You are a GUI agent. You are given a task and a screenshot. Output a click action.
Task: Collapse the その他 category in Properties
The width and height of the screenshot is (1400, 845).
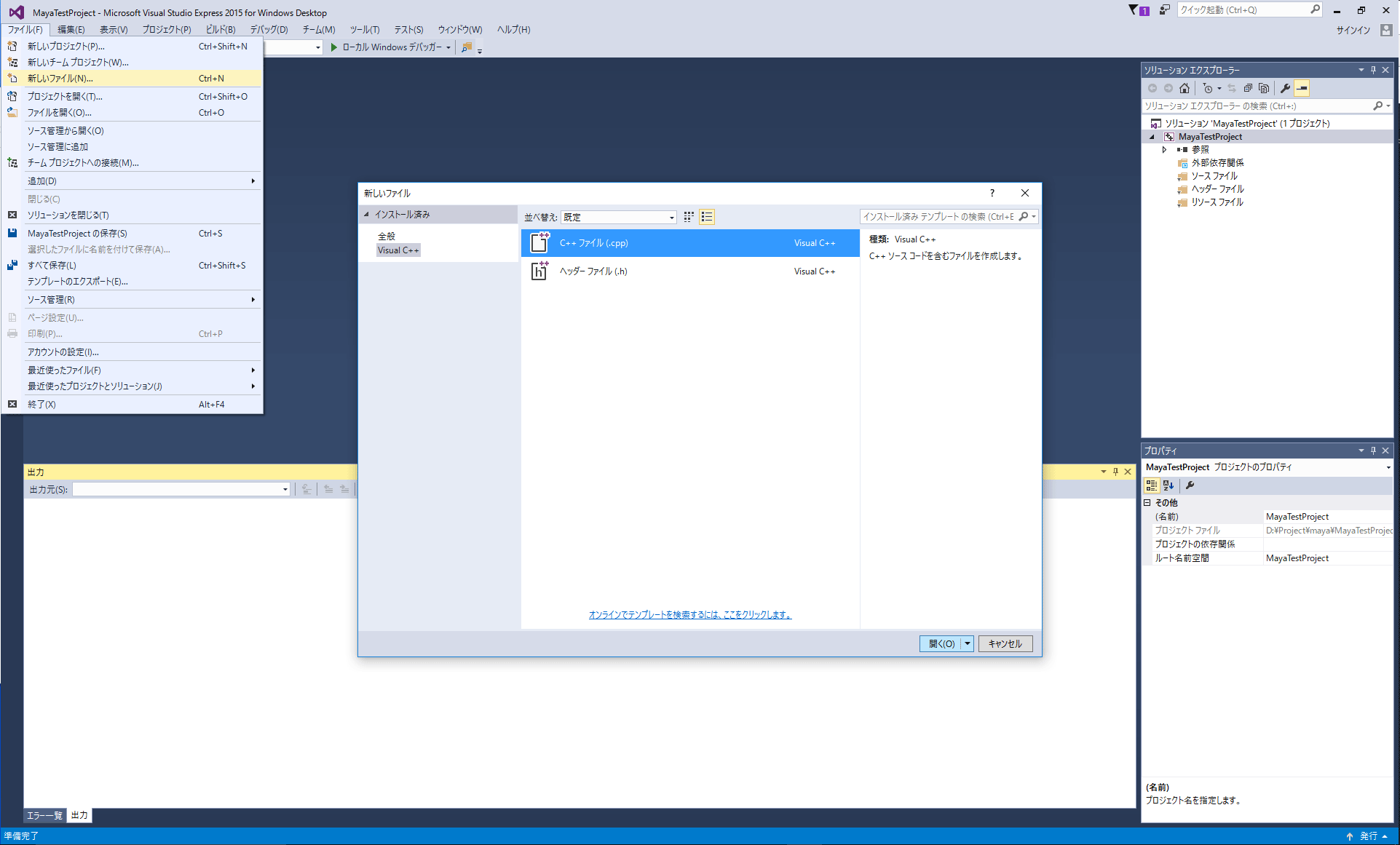pyautogui.click(x=1147, y=503)
